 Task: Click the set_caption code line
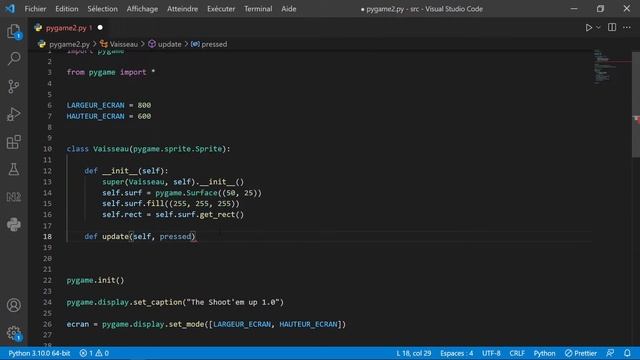click(x=175, y=302)
